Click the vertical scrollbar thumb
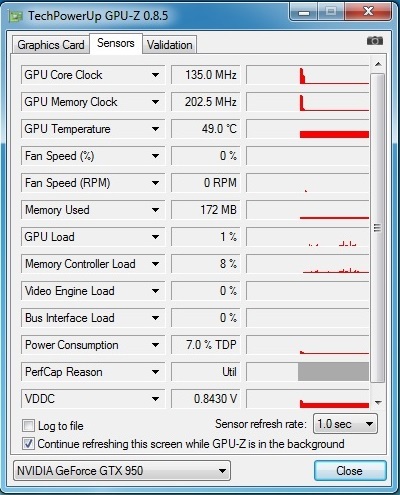The height and width of the screenshot is (495, 400). [377, 228]
